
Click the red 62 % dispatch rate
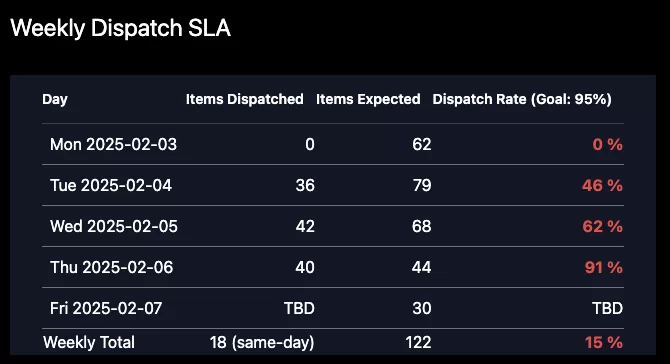602,226
